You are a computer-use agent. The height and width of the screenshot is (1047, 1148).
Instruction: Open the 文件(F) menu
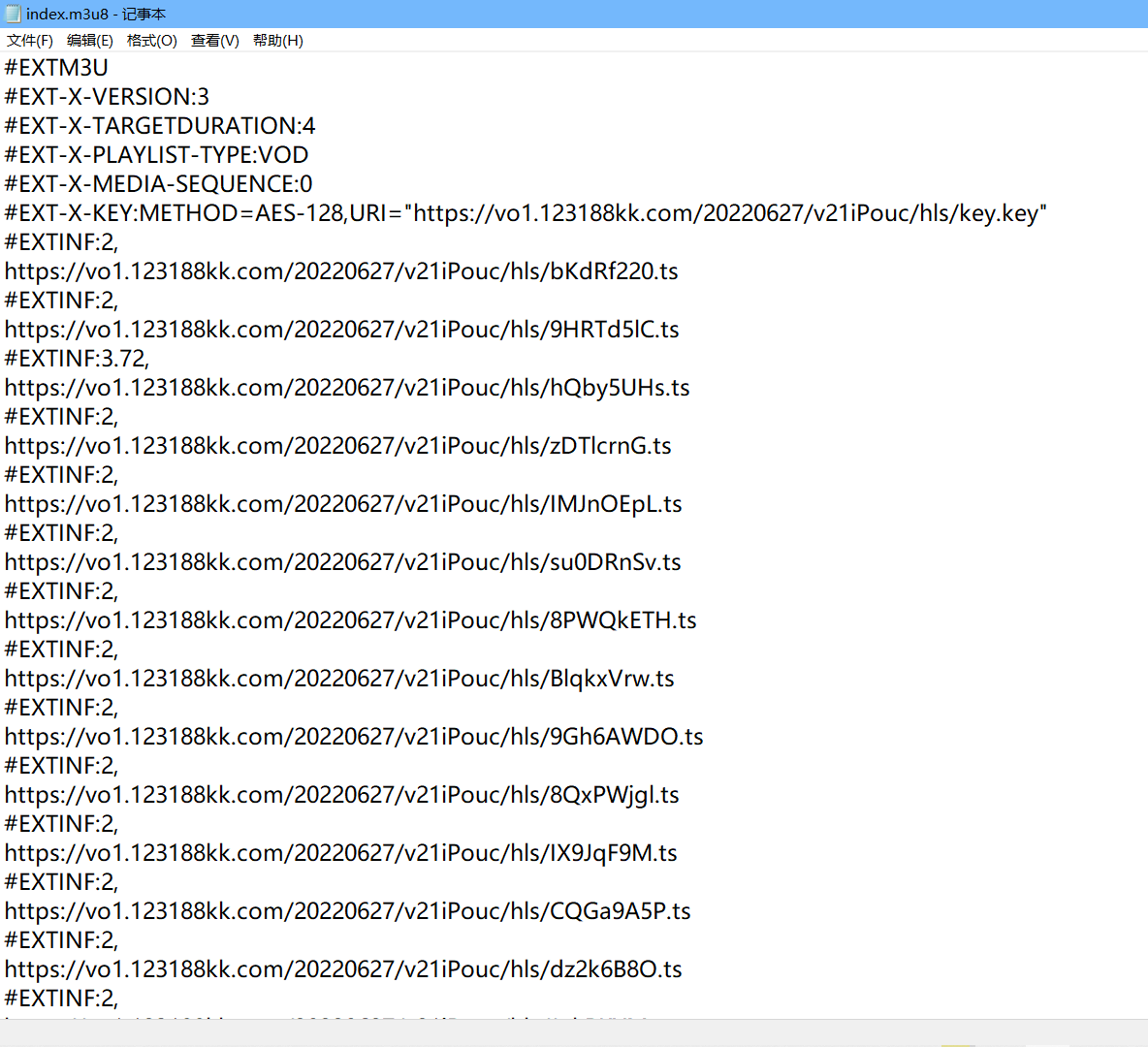[x=30, y=41]
